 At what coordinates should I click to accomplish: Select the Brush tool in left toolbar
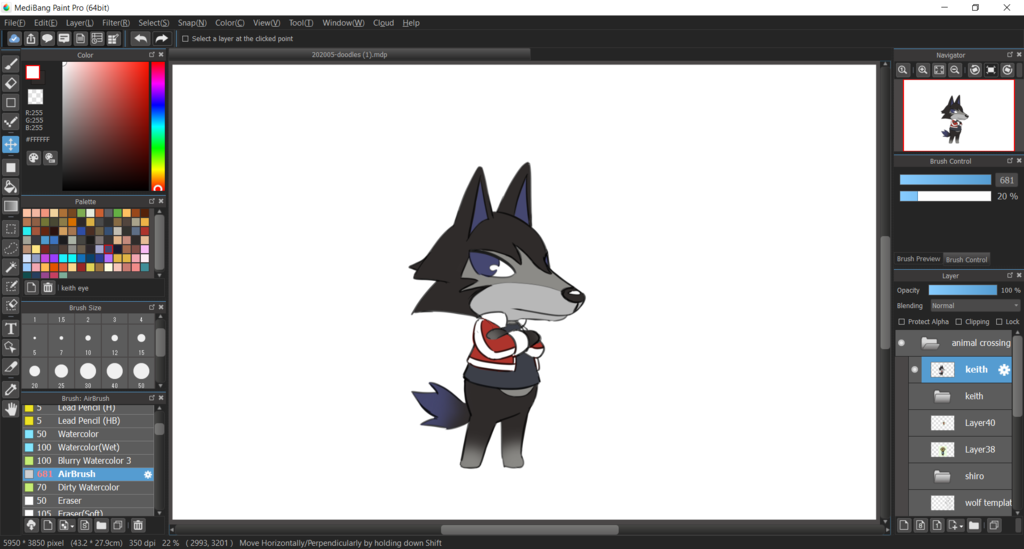(11, 64)
